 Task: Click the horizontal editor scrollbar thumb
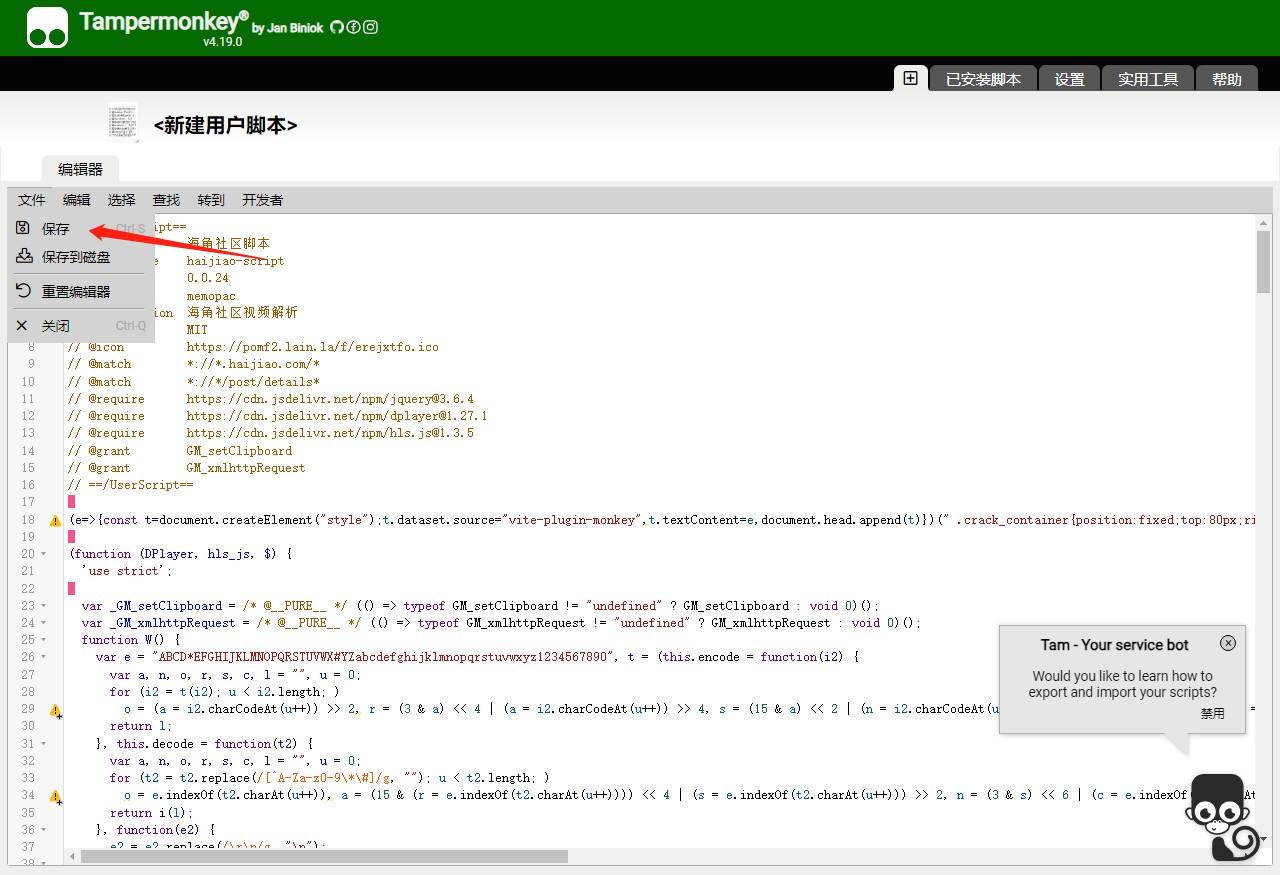click(x=324, y=856)
